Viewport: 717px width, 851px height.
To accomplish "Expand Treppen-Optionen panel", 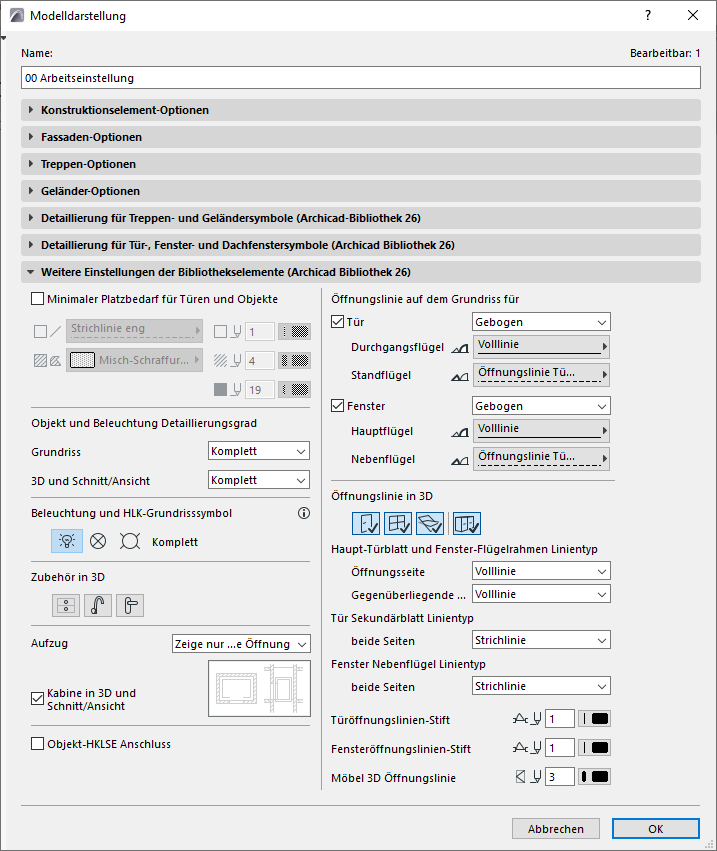I will (x=361, y=164).
